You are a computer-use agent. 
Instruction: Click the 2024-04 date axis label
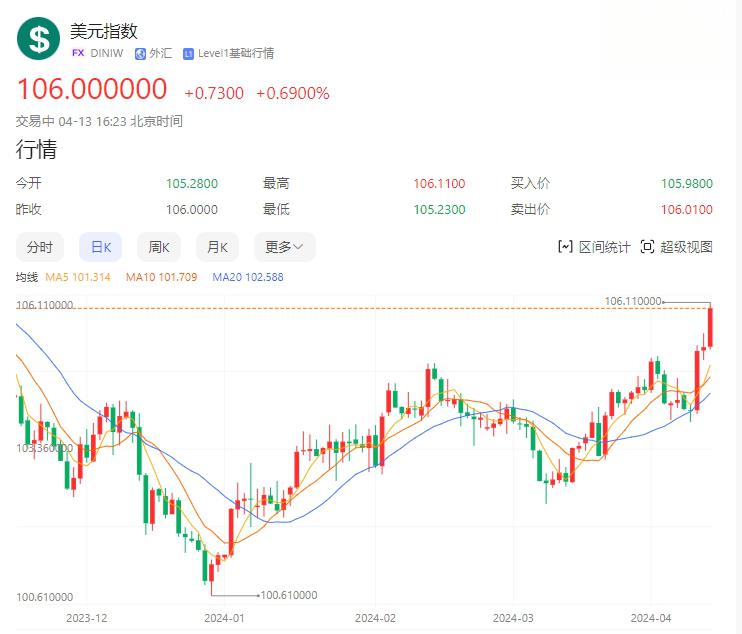coord(651,618)
